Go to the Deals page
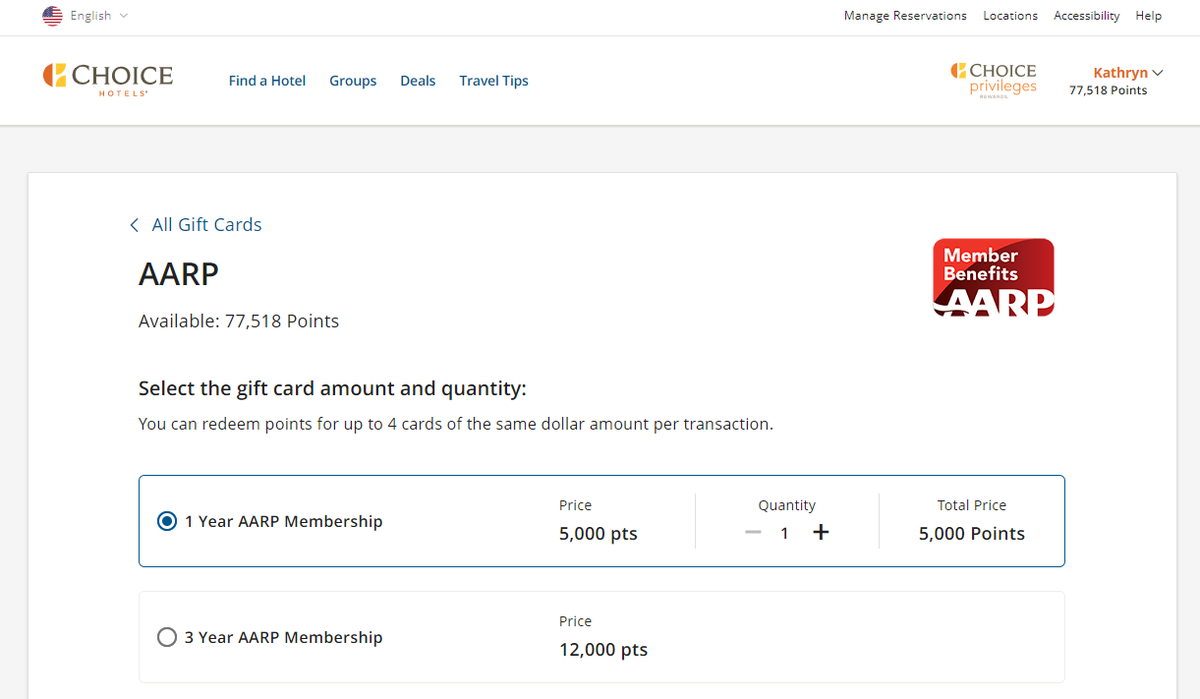The height and width of the screenshot is (699, 1200). 418,81
